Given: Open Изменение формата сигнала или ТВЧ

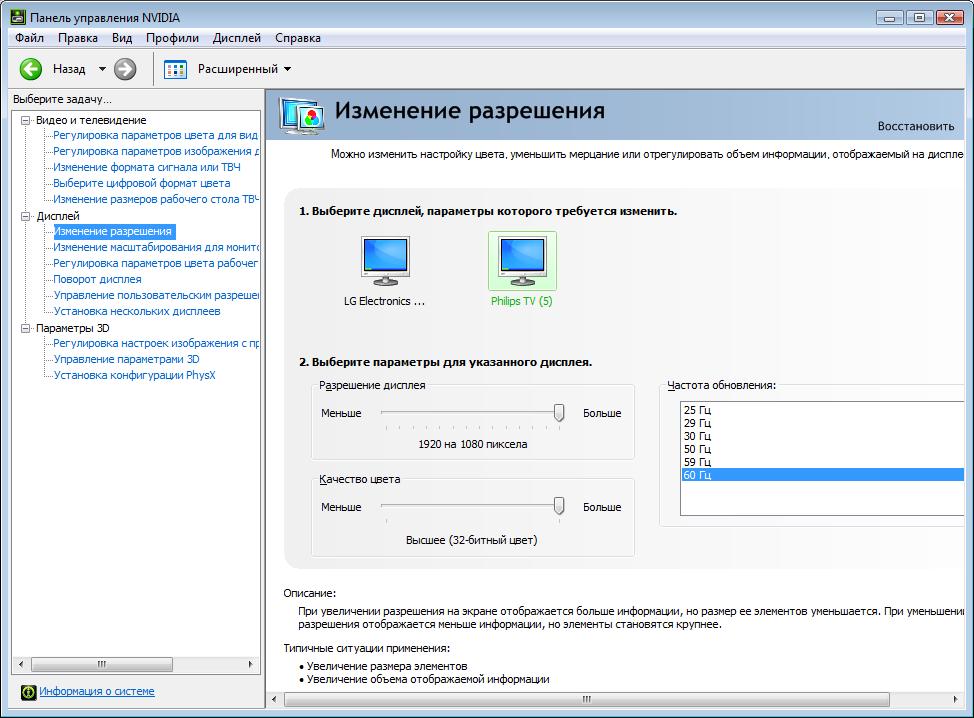Looking at the screenshot, I should (147, 167).
